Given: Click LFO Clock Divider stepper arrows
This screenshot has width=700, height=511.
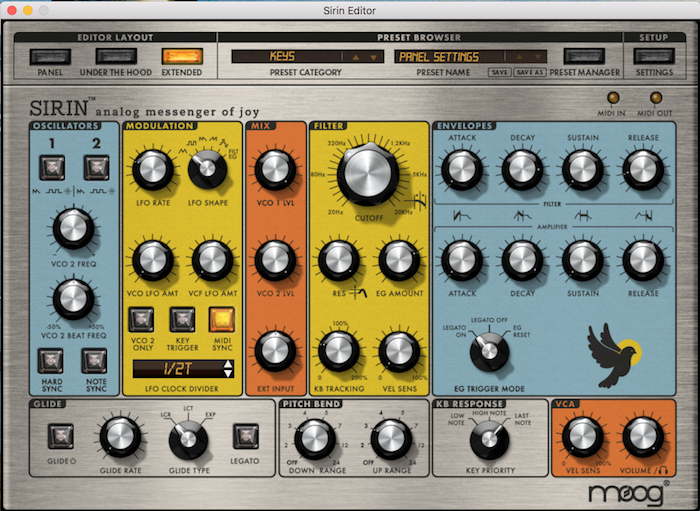Looking at the screenshot, I should click(228, 369).
